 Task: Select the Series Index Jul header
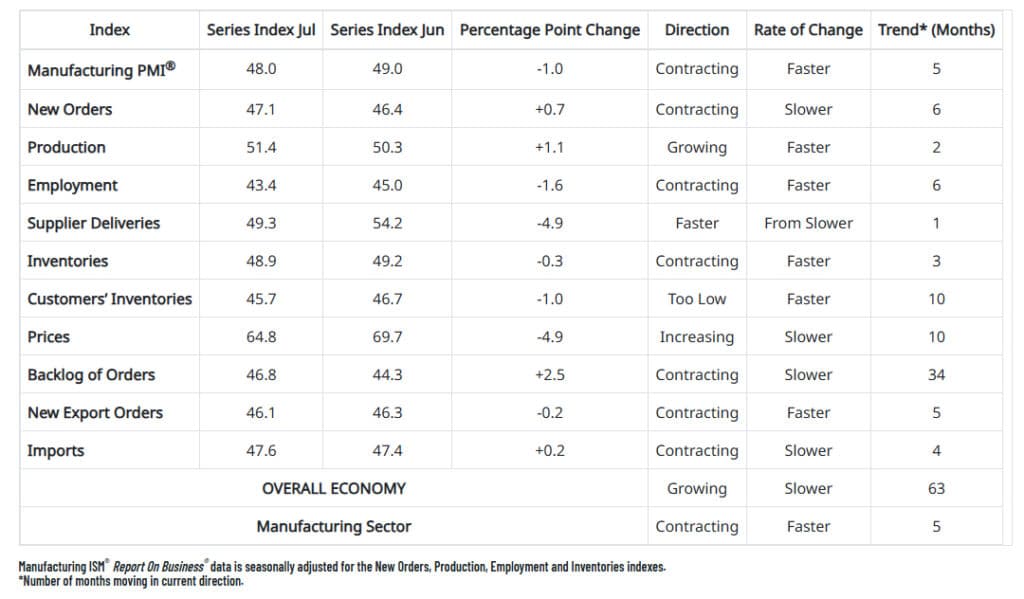[261, 30]
